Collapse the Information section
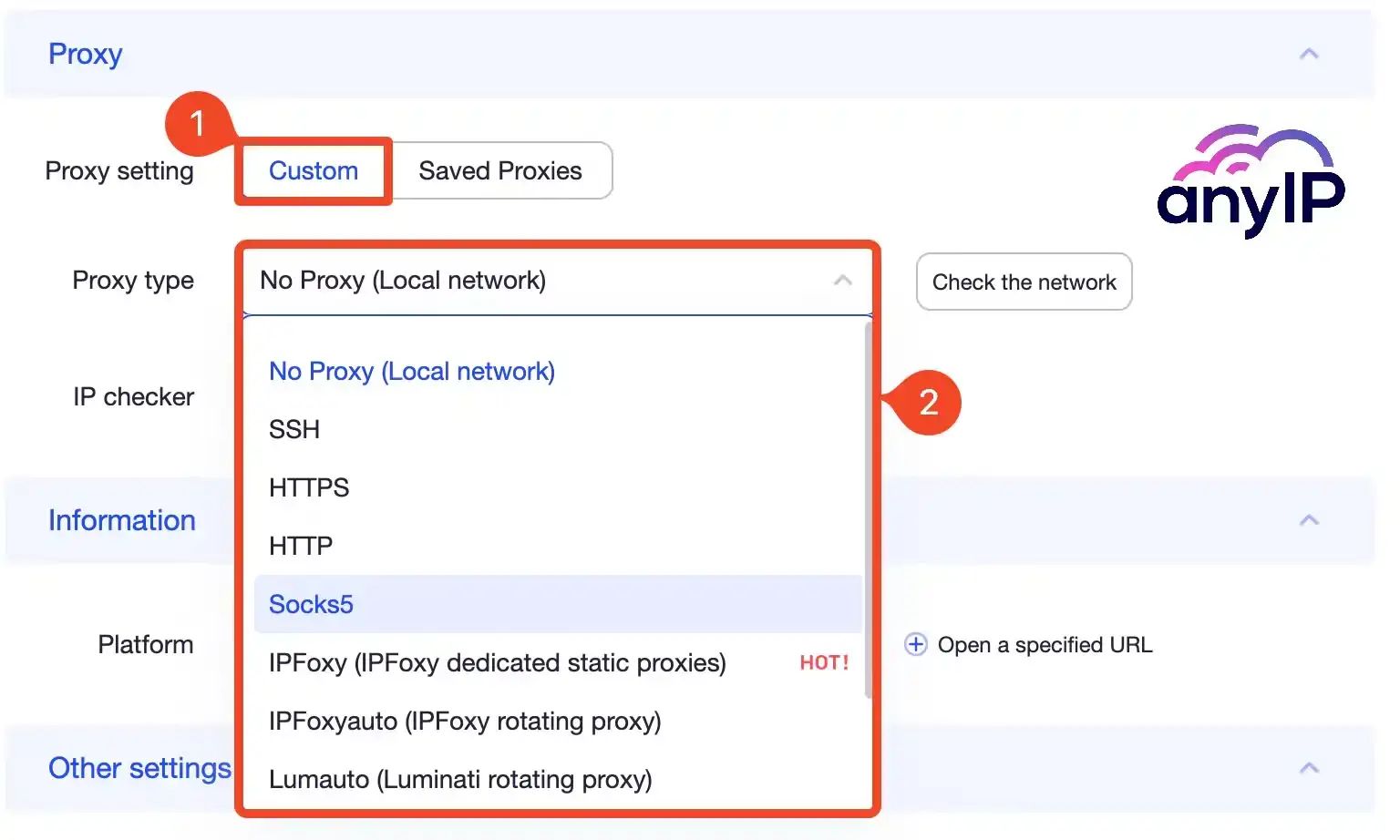Viewport: 1400px width, 840px height. click(1310, 520)
